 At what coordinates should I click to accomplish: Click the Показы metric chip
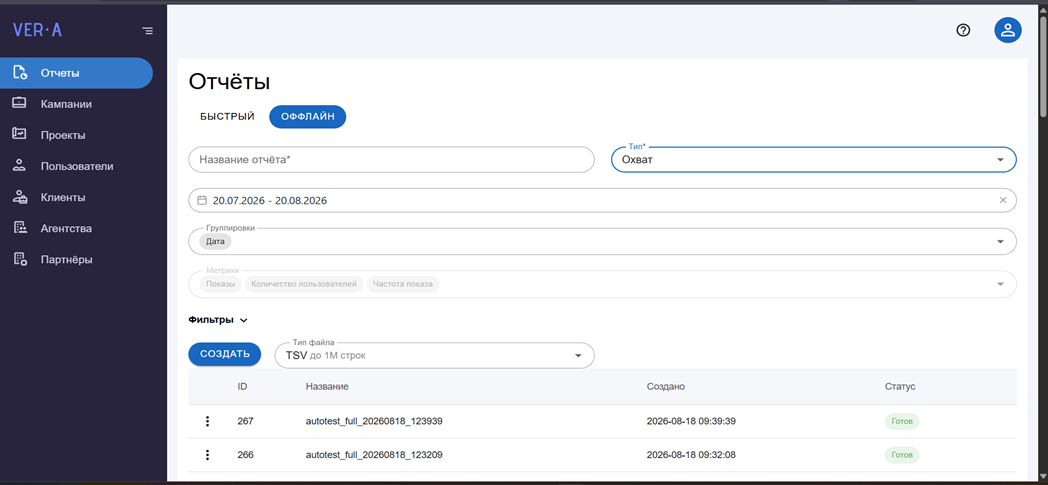[221, 284]
